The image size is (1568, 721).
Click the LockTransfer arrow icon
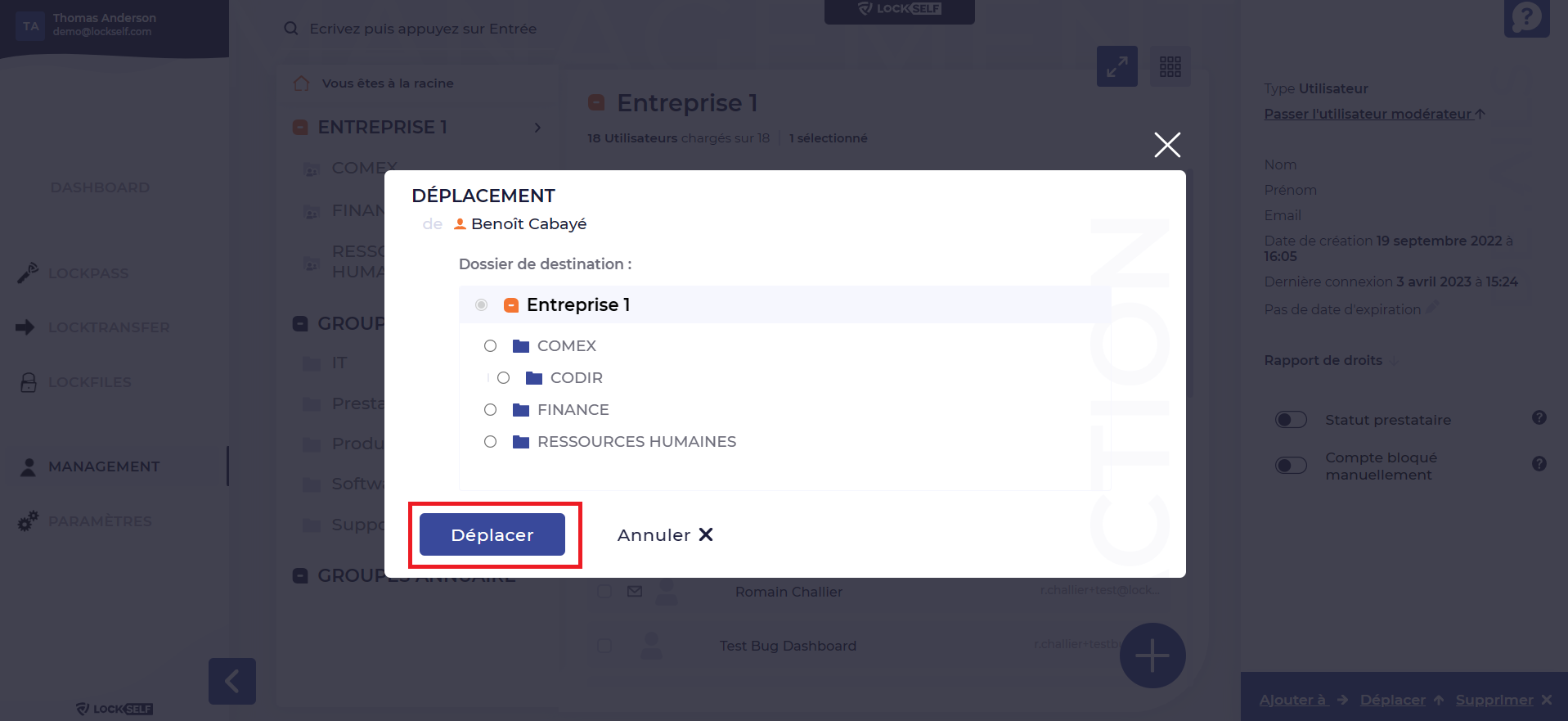coord(25,327)
